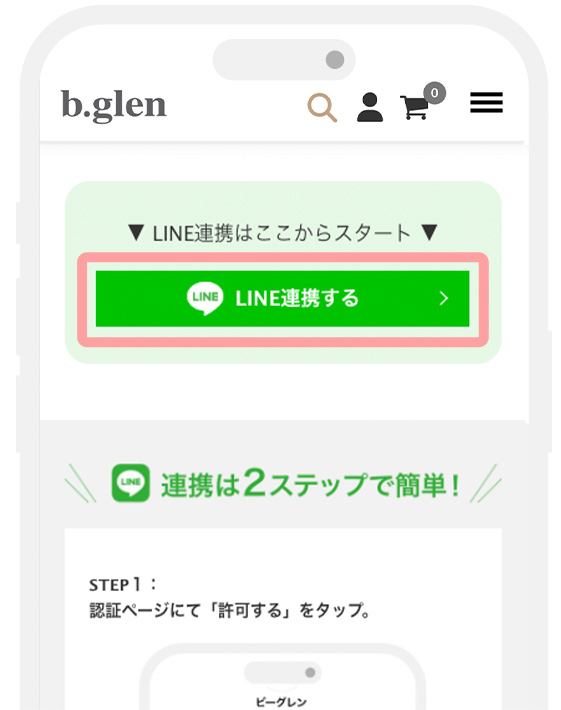Open the hamburger menu
The height and width of the screenshot is (710, 561).
coord(486,103)
